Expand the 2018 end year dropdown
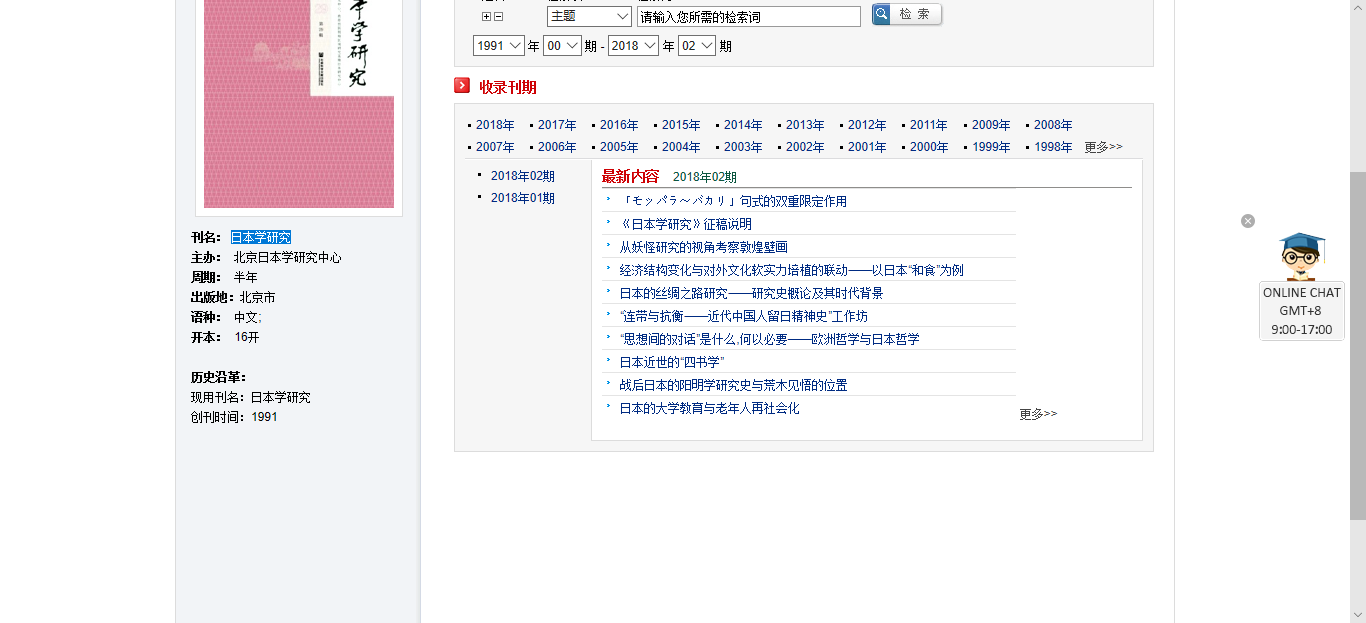 pyautogui.click(x=633, y=46)
